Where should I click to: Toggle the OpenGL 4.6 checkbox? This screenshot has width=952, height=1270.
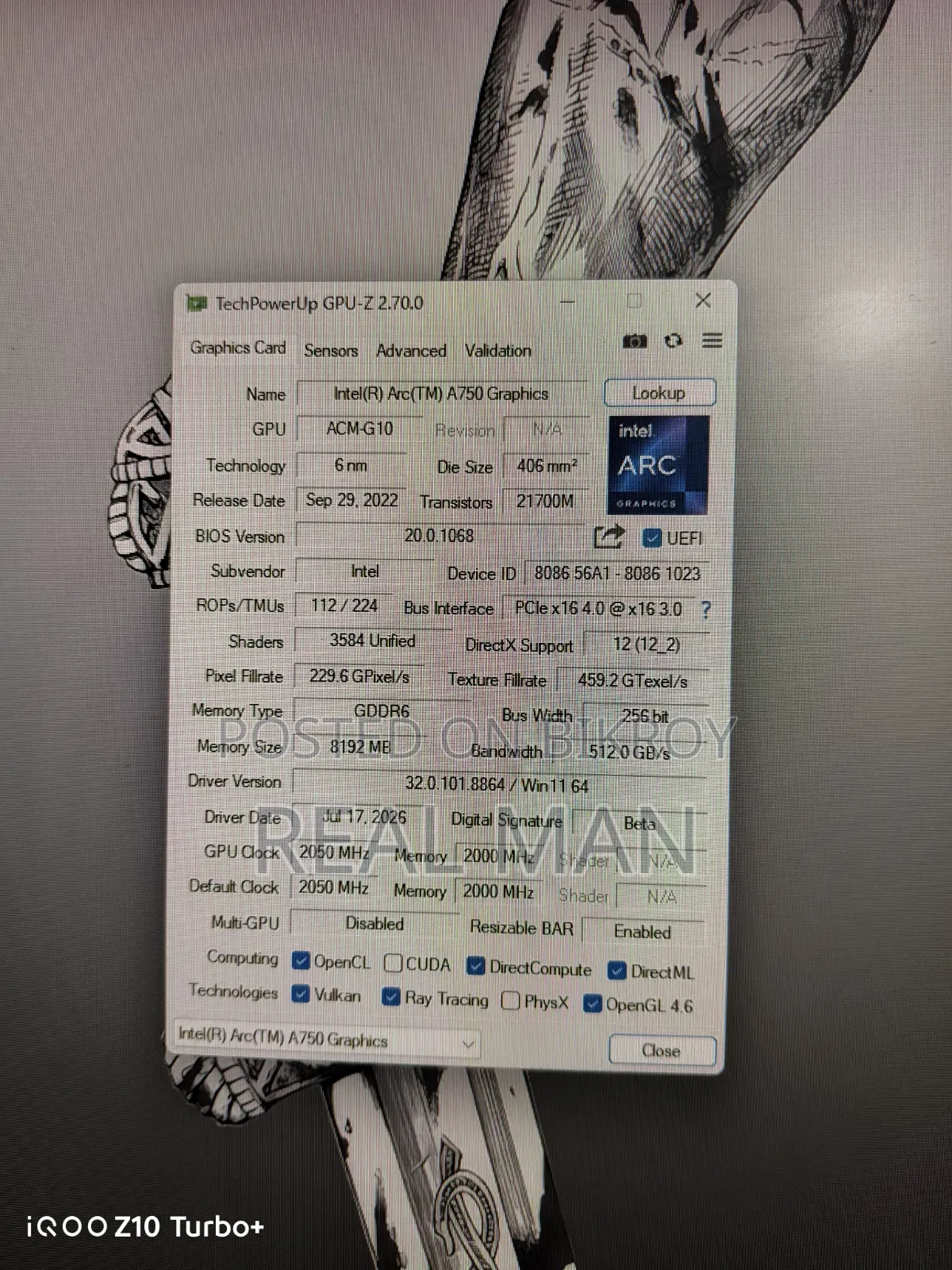pos(592,1004)
